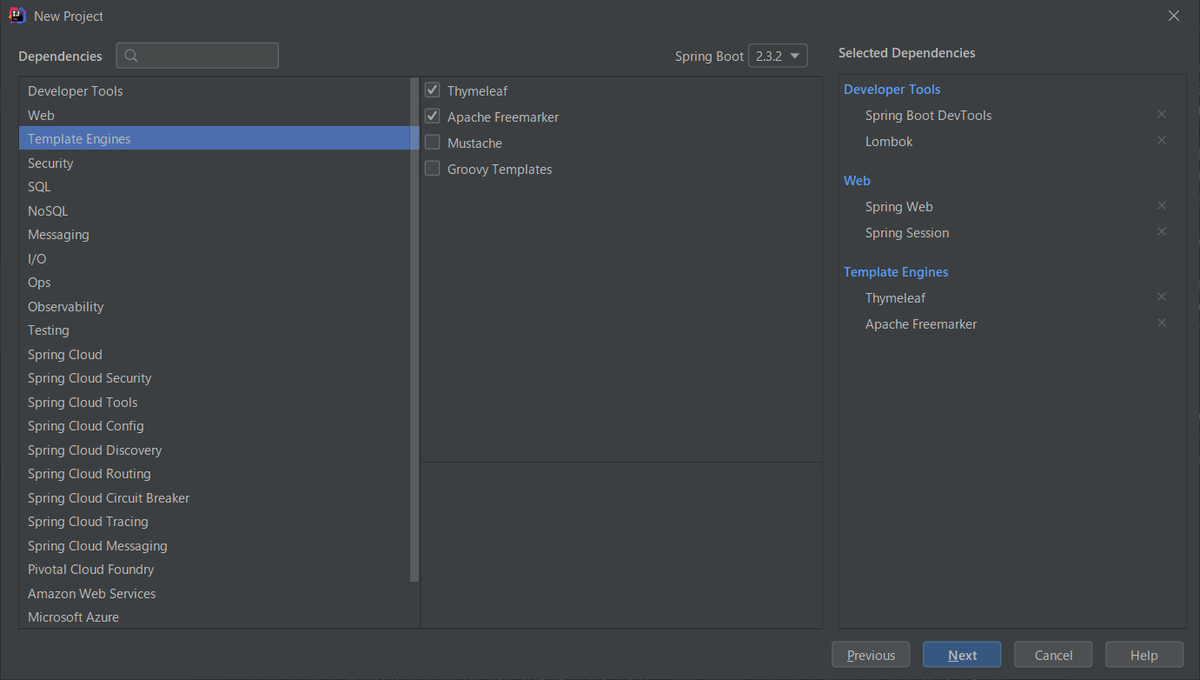Open Help for this dialog
1200x680 pixels.
pos(1144,655)
